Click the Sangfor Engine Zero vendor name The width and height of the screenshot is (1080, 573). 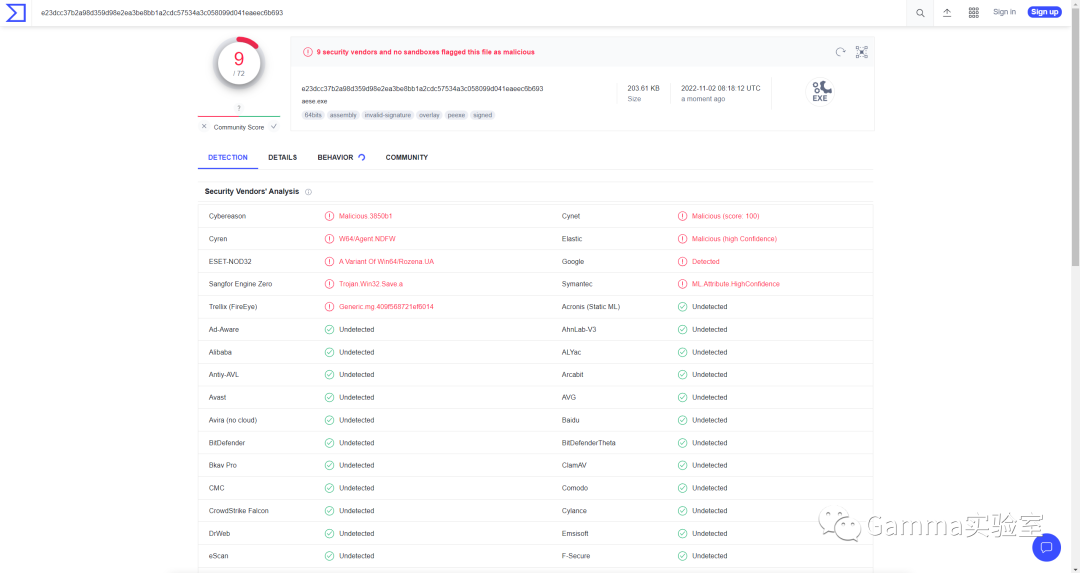pos(240,284)
